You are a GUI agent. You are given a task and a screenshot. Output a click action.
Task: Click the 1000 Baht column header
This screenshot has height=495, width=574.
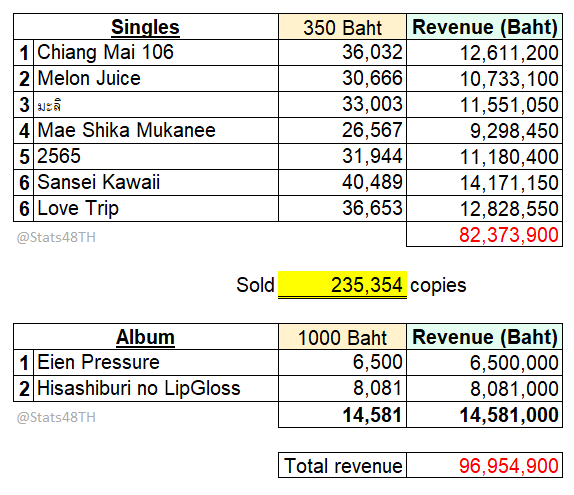pos(342,336)
